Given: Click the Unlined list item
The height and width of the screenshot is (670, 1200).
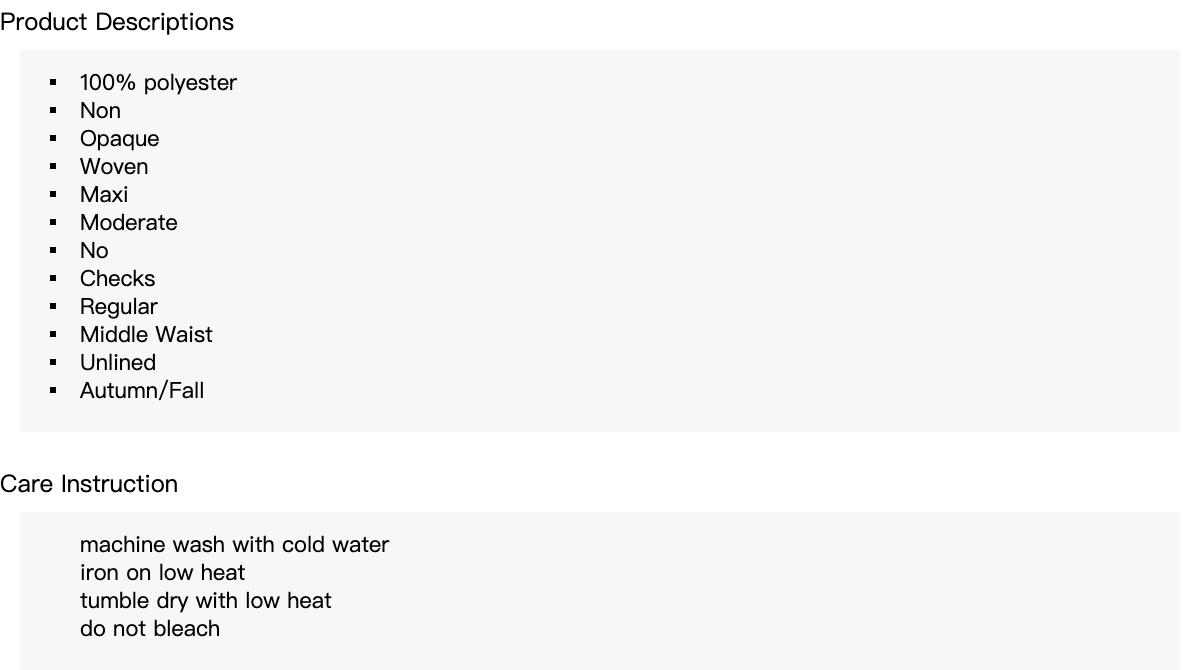Looking at the screenshot, I should pyautogui.click(x=117, y=363).
